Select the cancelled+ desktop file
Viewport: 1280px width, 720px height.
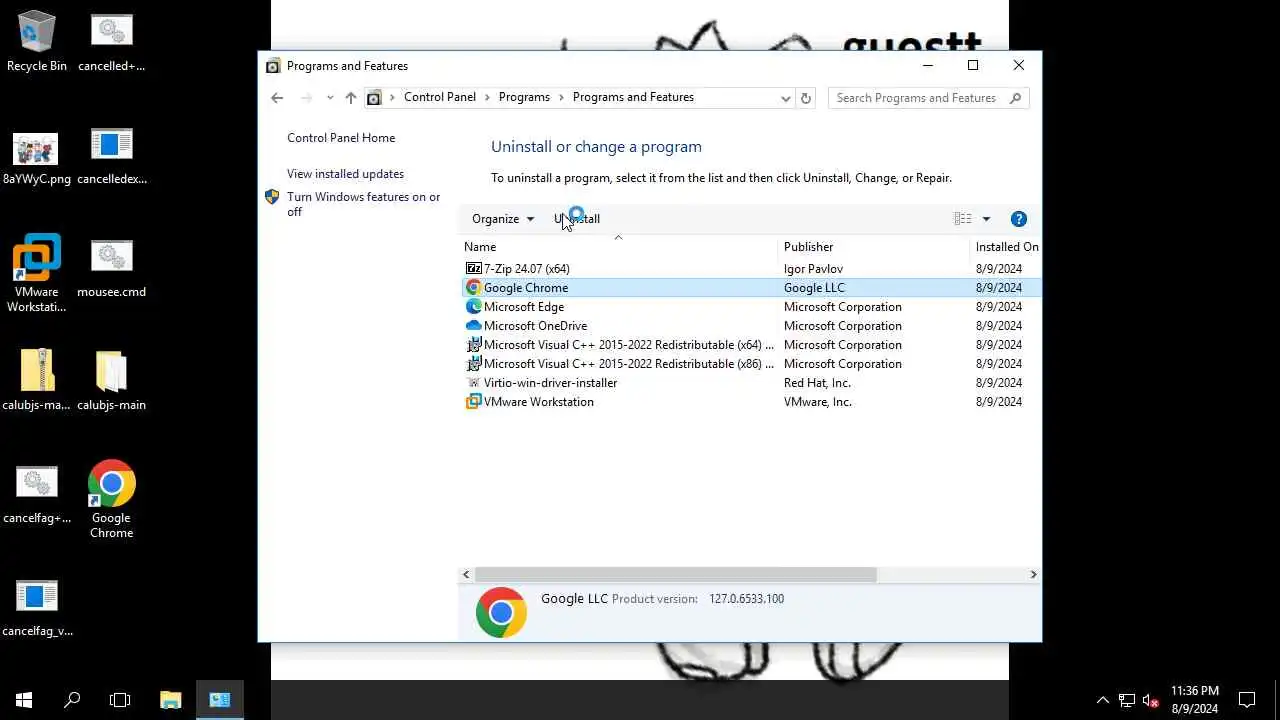[111, 42]
